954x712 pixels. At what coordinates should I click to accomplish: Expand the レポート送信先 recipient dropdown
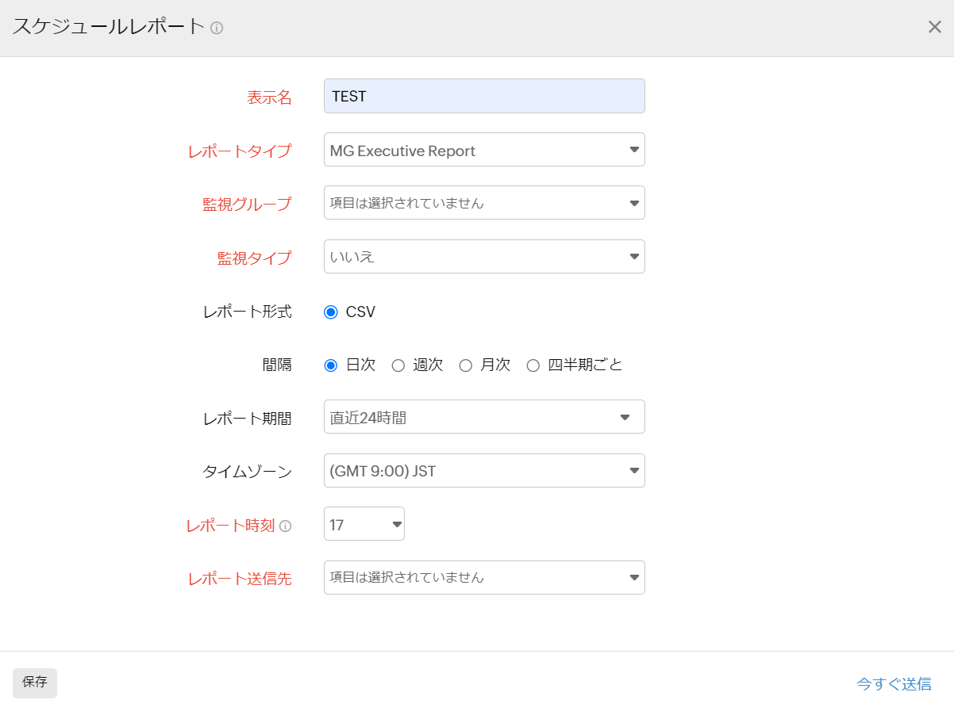tap(483, 577)
